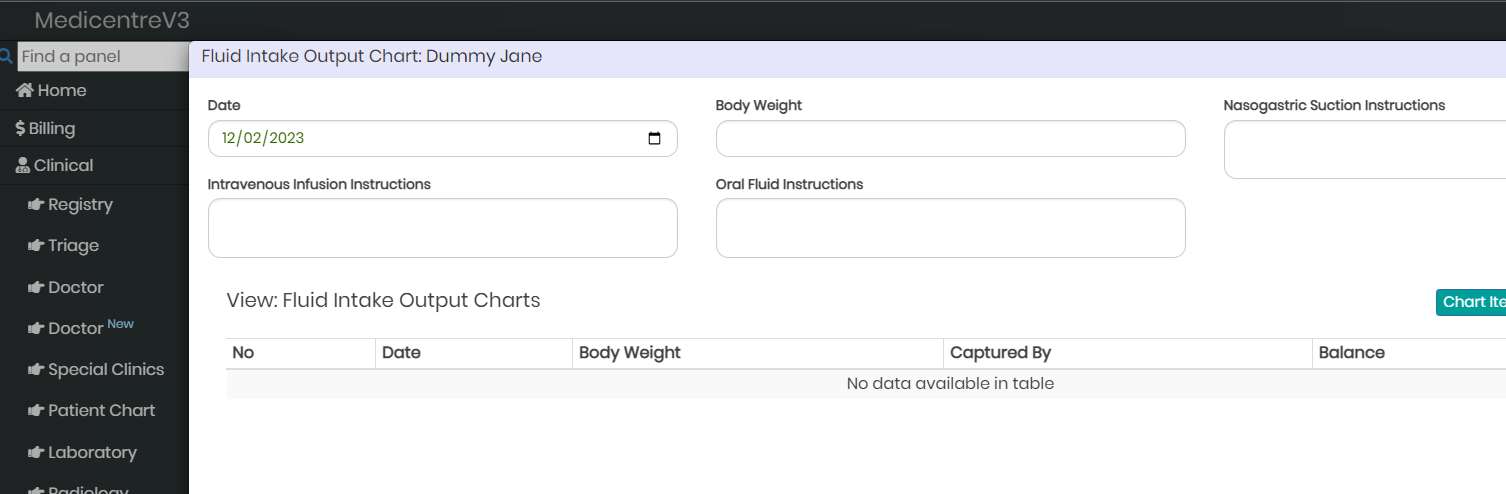Click the Find a panel search field
1506x494 pixels.
[x=103, y=56]
